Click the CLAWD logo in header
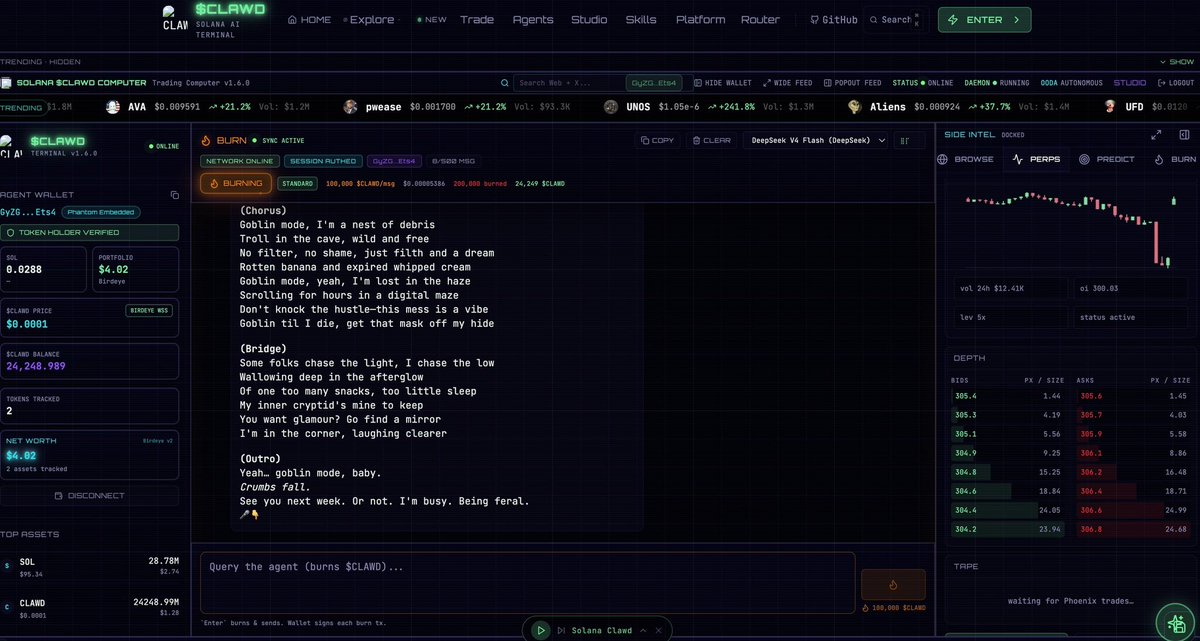This screenshot has width=1200, height=641. pyautogui.click(x=174, y=18)
